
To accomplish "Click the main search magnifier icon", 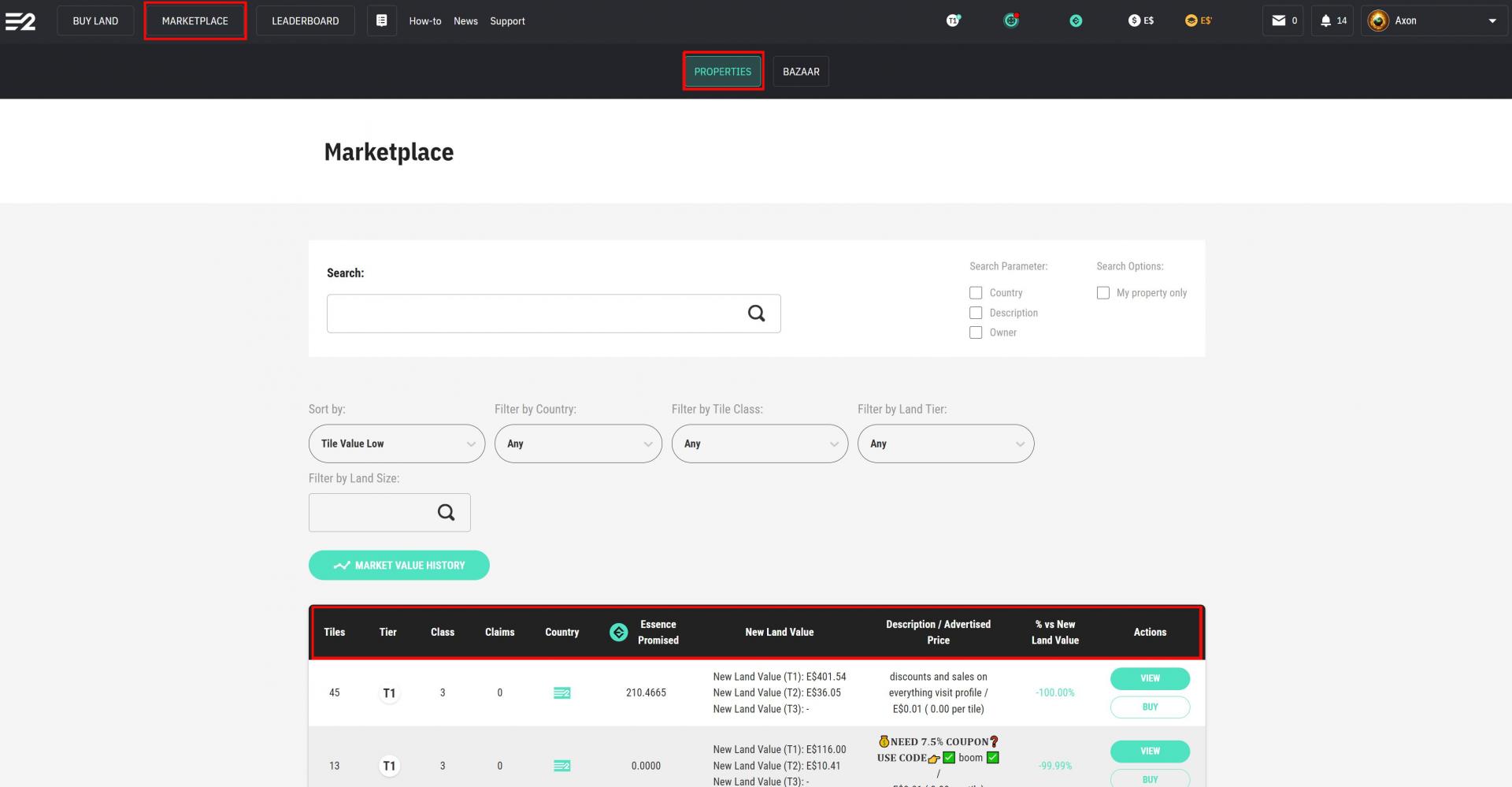I will [756, 314].
